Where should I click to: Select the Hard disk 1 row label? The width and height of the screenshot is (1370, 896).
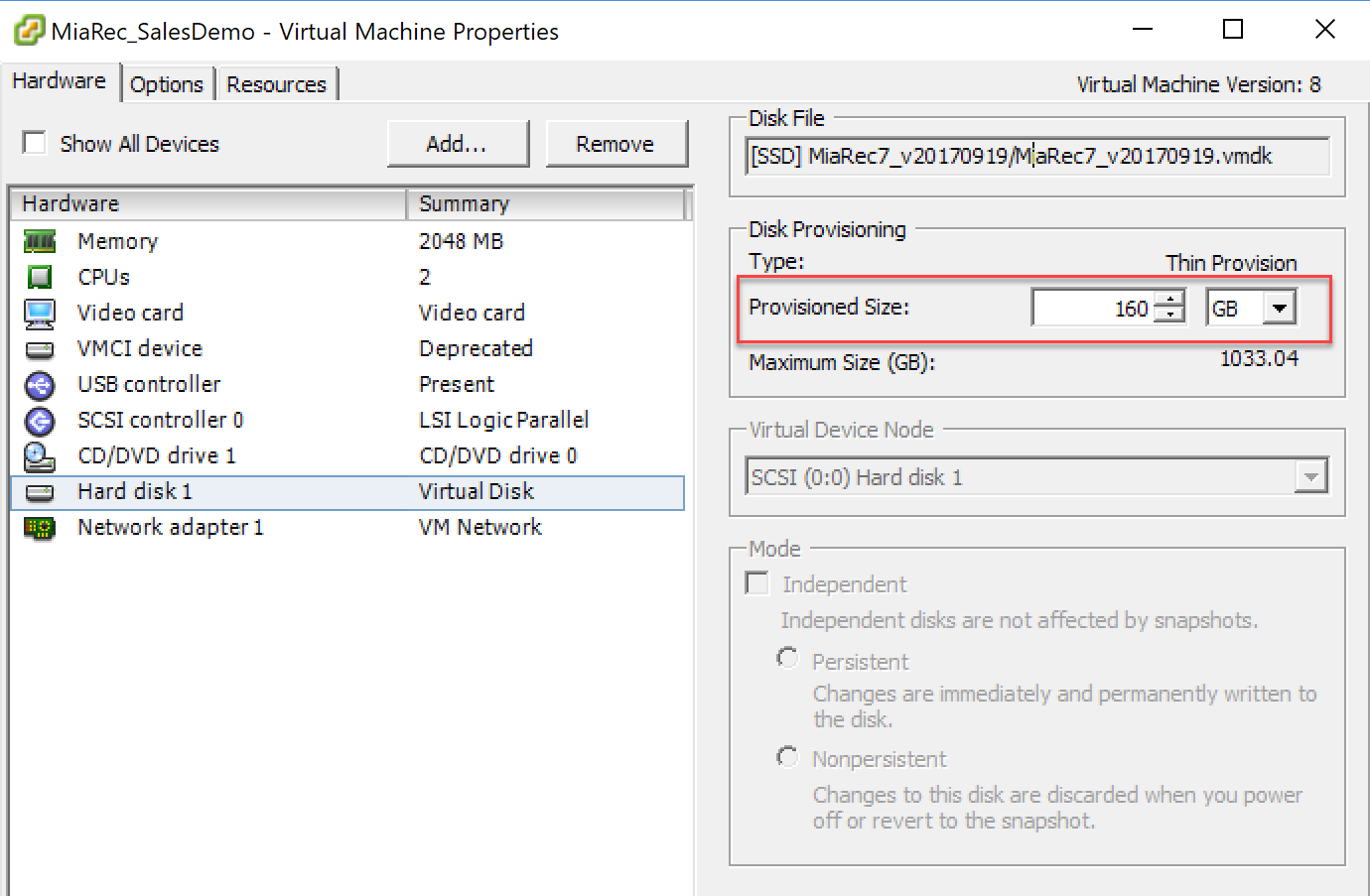click(x=135, y=491)
